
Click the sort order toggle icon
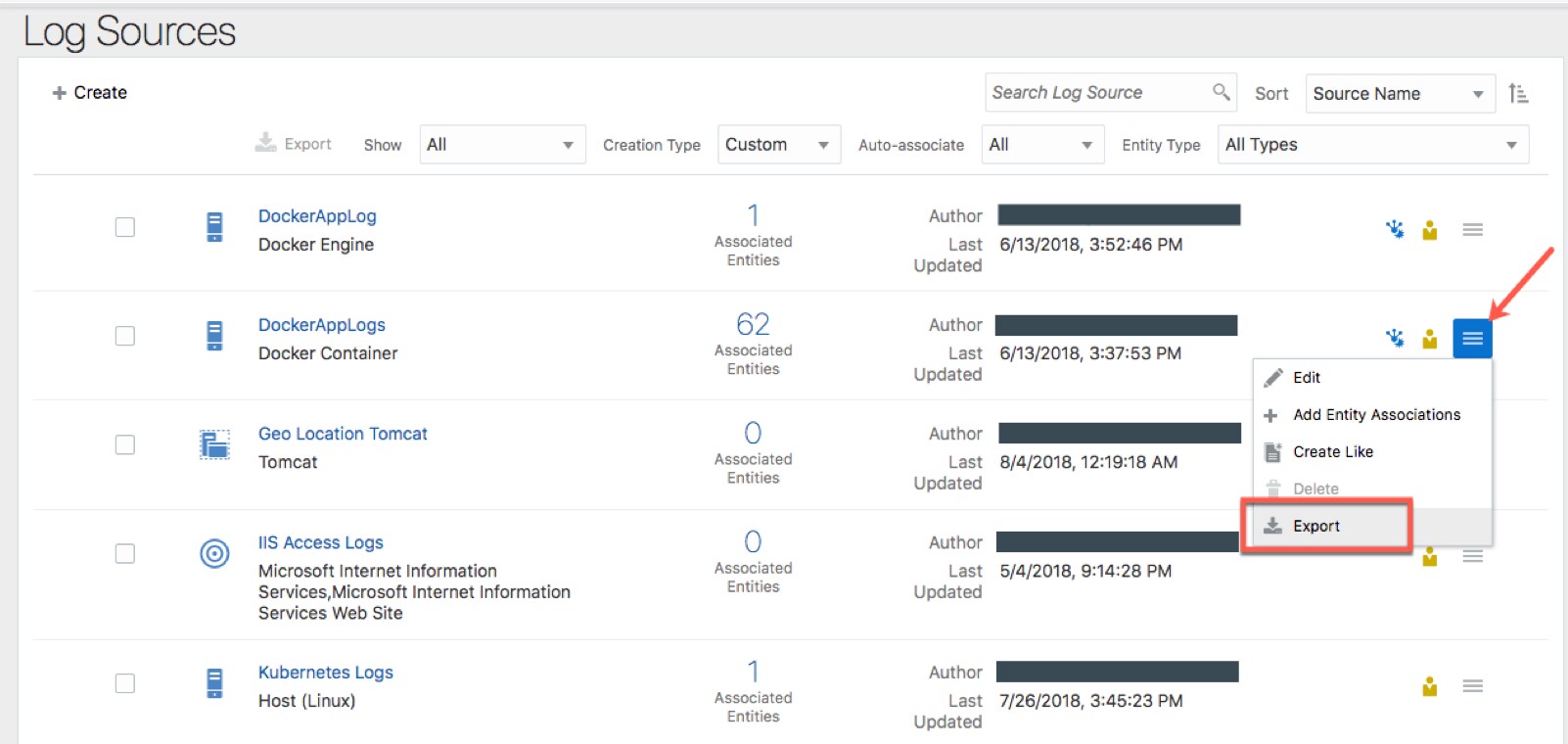coord(1518,93)
